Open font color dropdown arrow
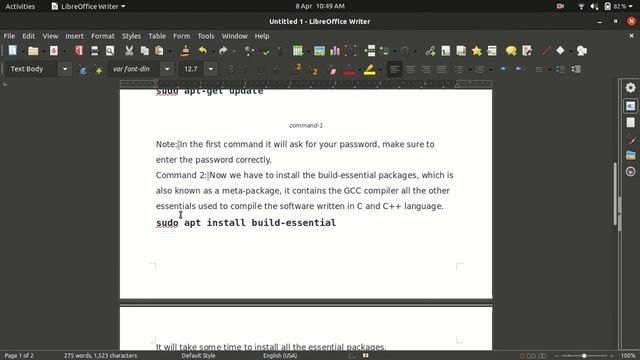The height and width of the screenshot is (360, 640). tap(359, 70)
